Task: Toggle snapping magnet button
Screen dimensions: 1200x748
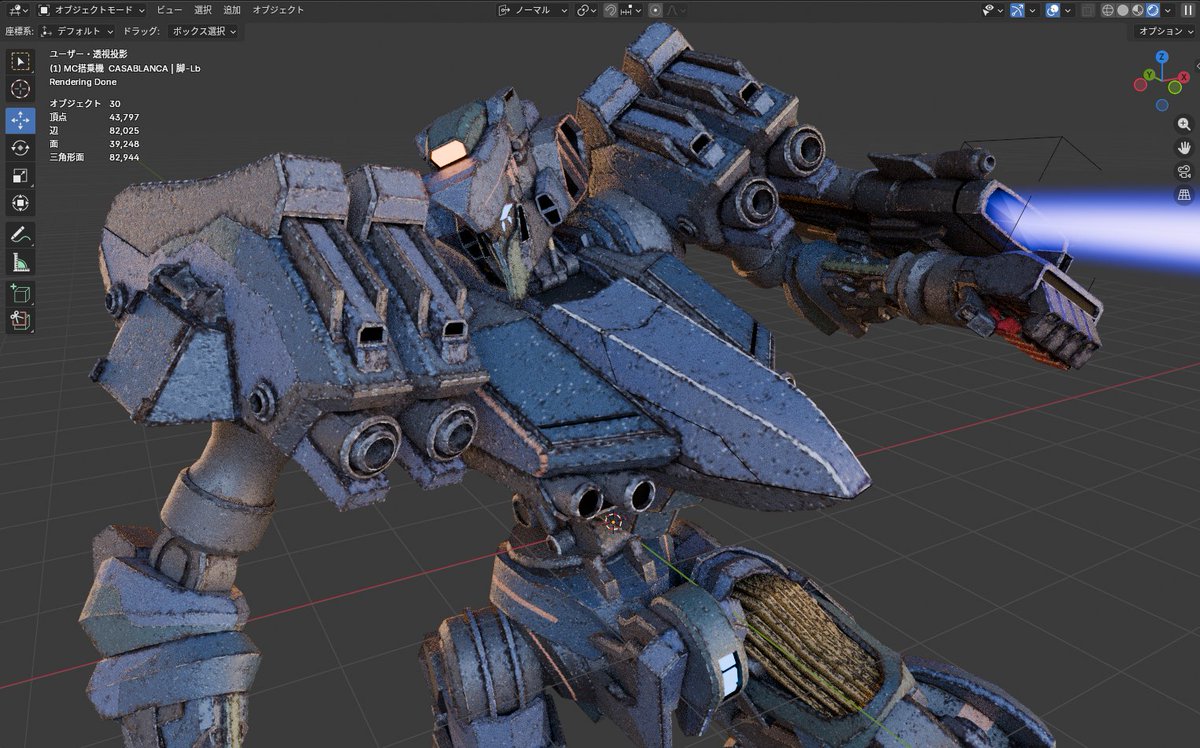Action: pyautogui.click(x=610, y=9)
